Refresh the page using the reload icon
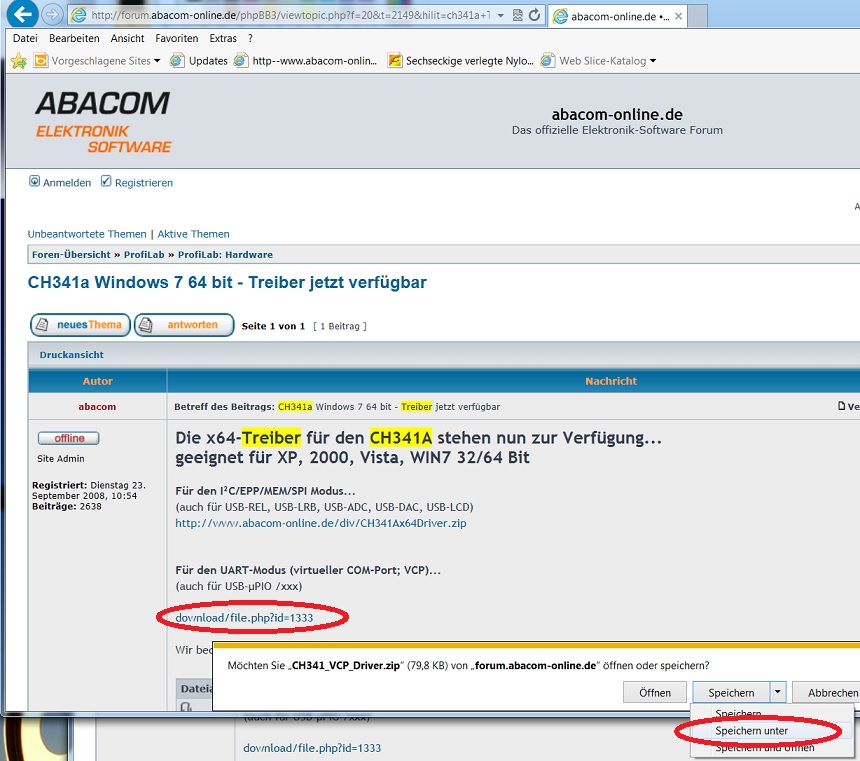 pyautogui.click(x=534, y=15)
